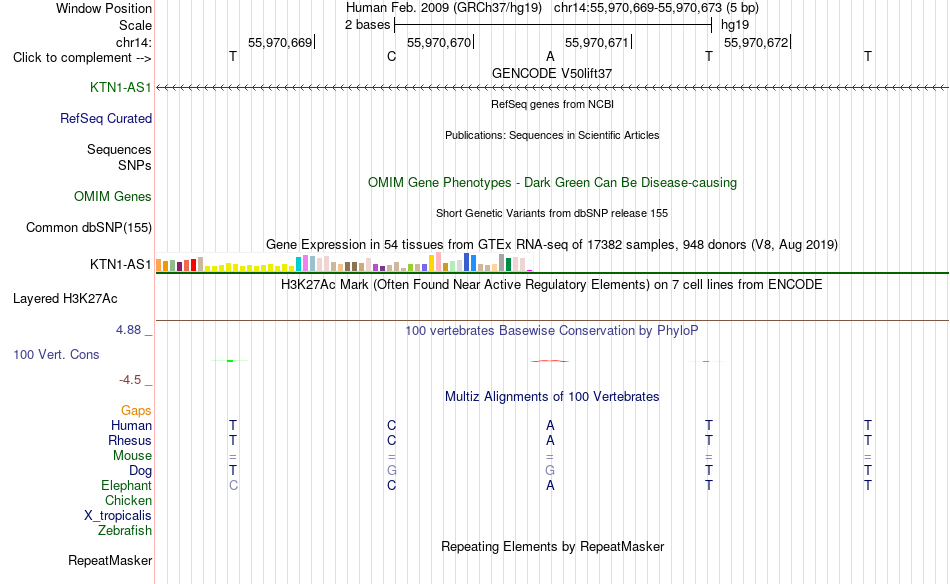Viewport: 950px width, 584px height.
Task: Click 'Repeating Elements by RepeatMasker' title
Action: [552, 546]
